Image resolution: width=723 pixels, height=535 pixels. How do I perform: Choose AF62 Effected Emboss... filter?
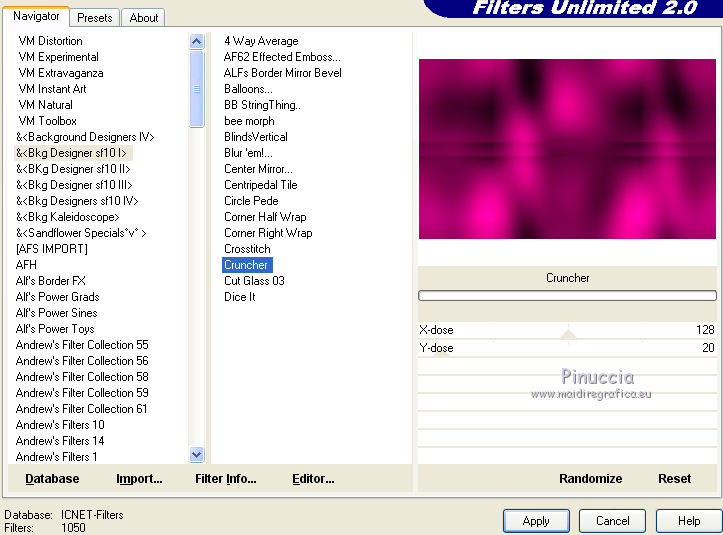point(282,57)
